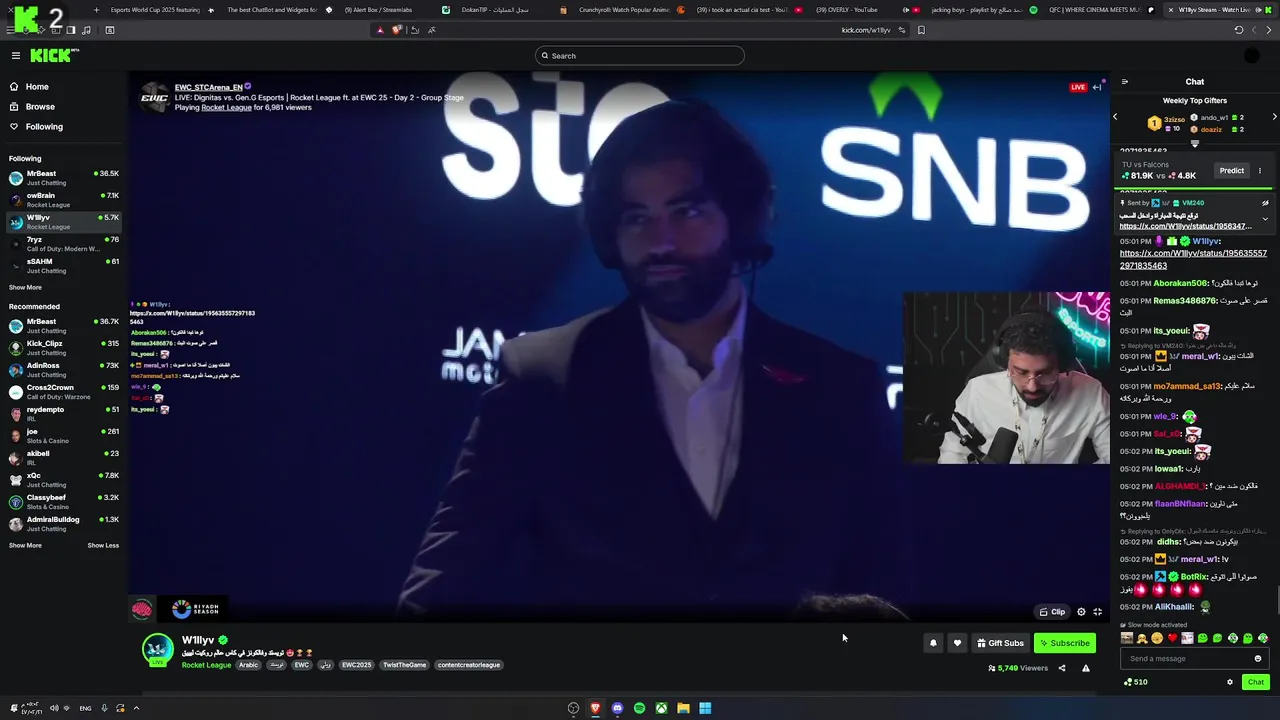
Task: Switch to the Esports World Cup 2025 tab
Action: click(x=160, y=10)
